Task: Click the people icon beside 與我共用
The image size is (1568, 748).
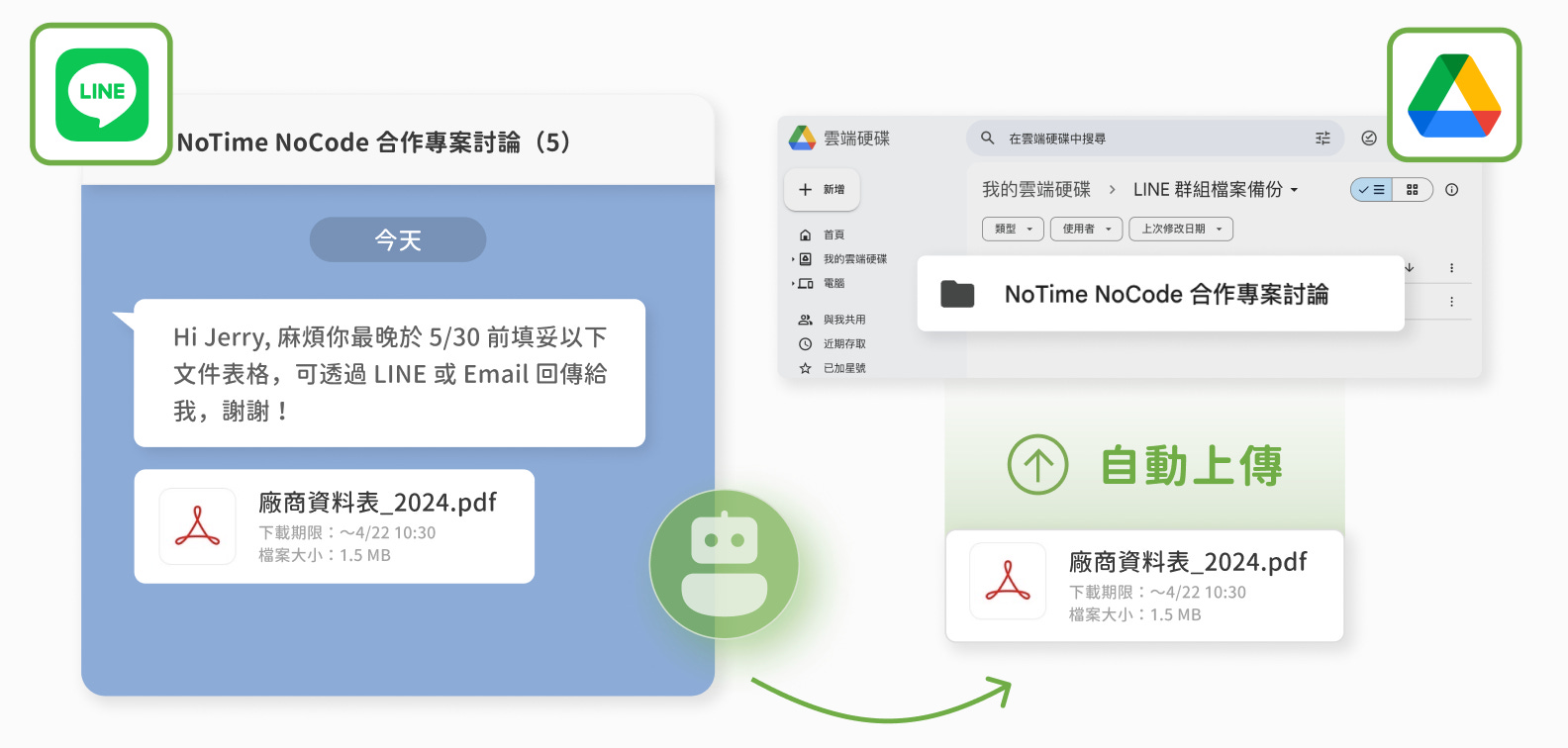Action: [805, 320]
